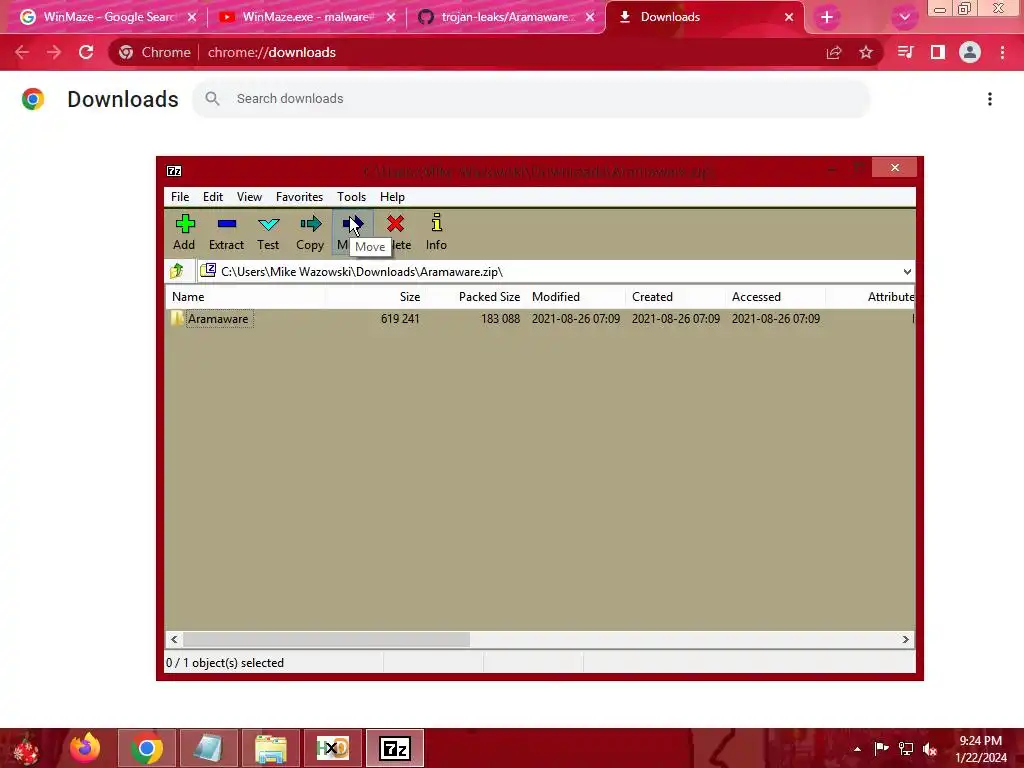The width and height of the screenshot is (1024, 768).
Task: Click the 7z window title icon
Action: point(174,171)
